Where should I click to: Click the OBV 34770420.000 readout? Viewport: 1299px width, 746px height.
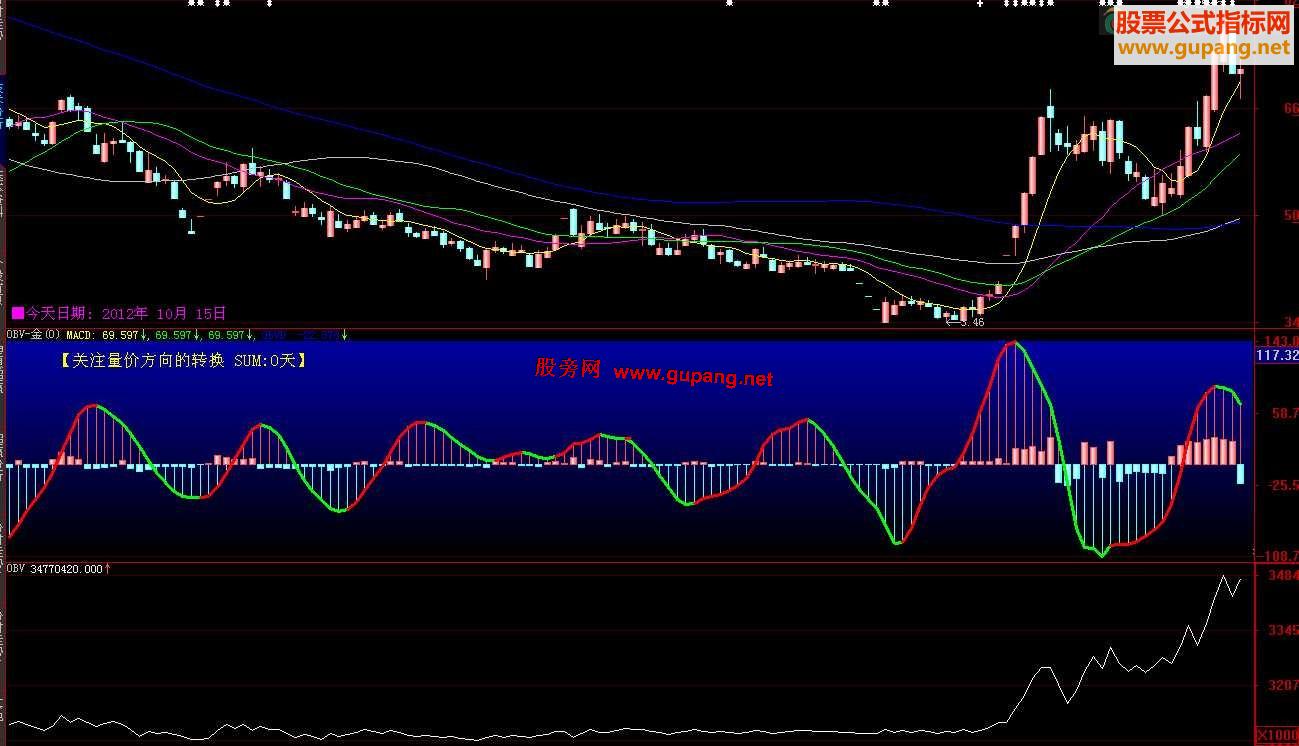(x=58, y=568)
